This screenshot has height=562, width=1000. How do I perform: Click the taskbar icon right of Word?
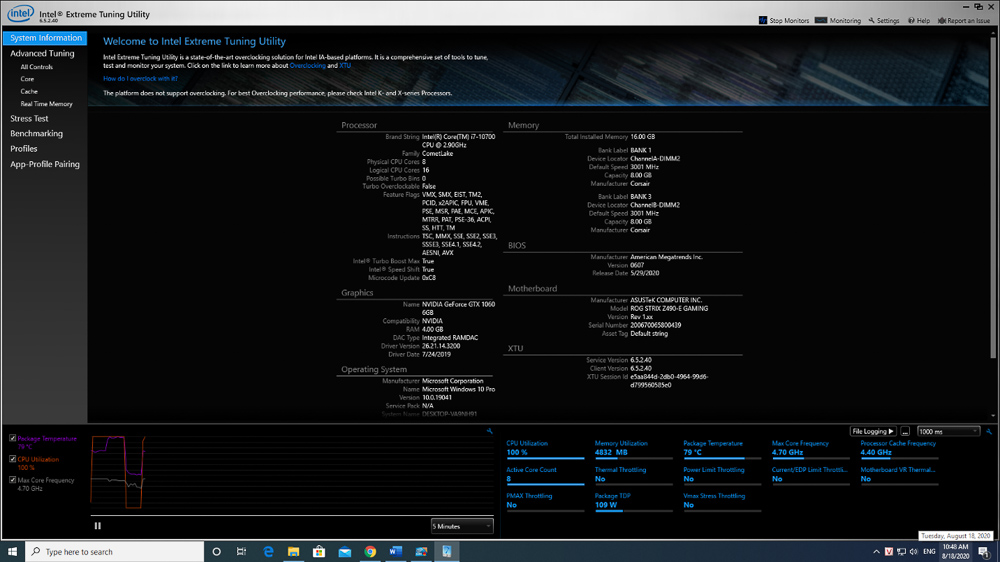421,552
